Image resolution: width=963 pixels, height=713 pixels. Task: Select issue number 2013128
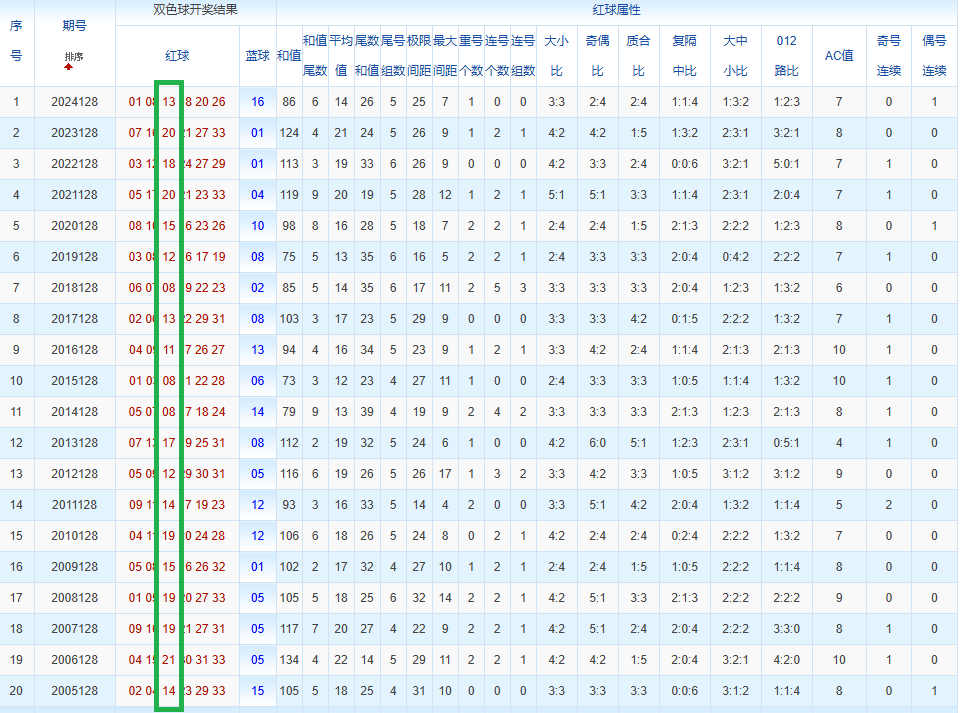[74, 443]
